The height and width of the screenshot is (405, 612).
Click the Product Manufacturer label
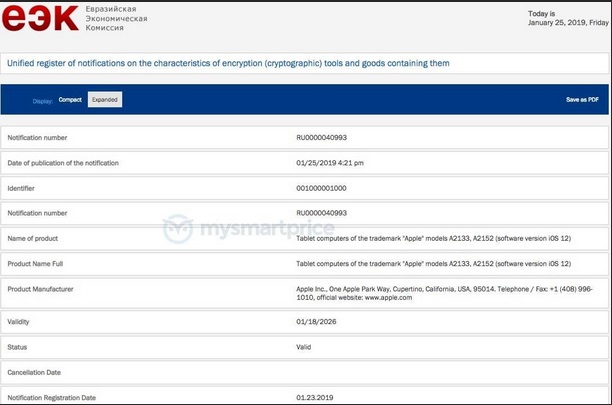tap(40, 289)
